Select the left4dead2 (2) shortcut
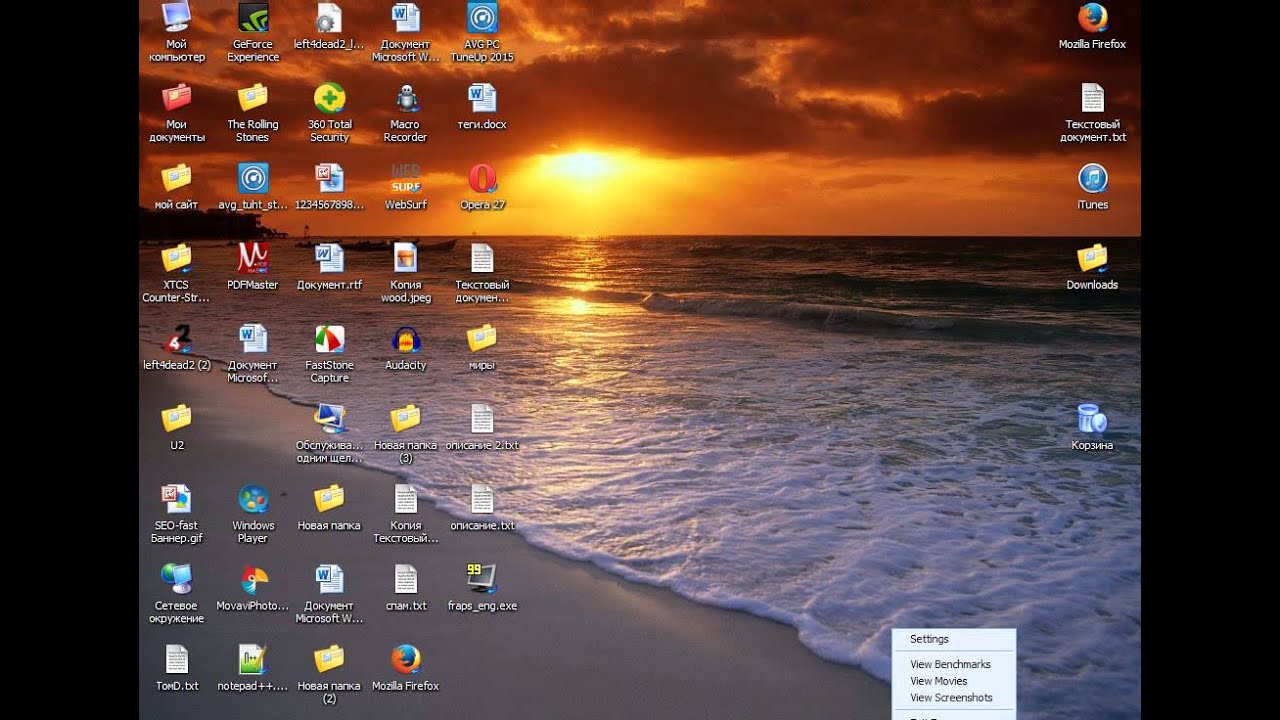 pyautogui.click(x=177, y=347)
